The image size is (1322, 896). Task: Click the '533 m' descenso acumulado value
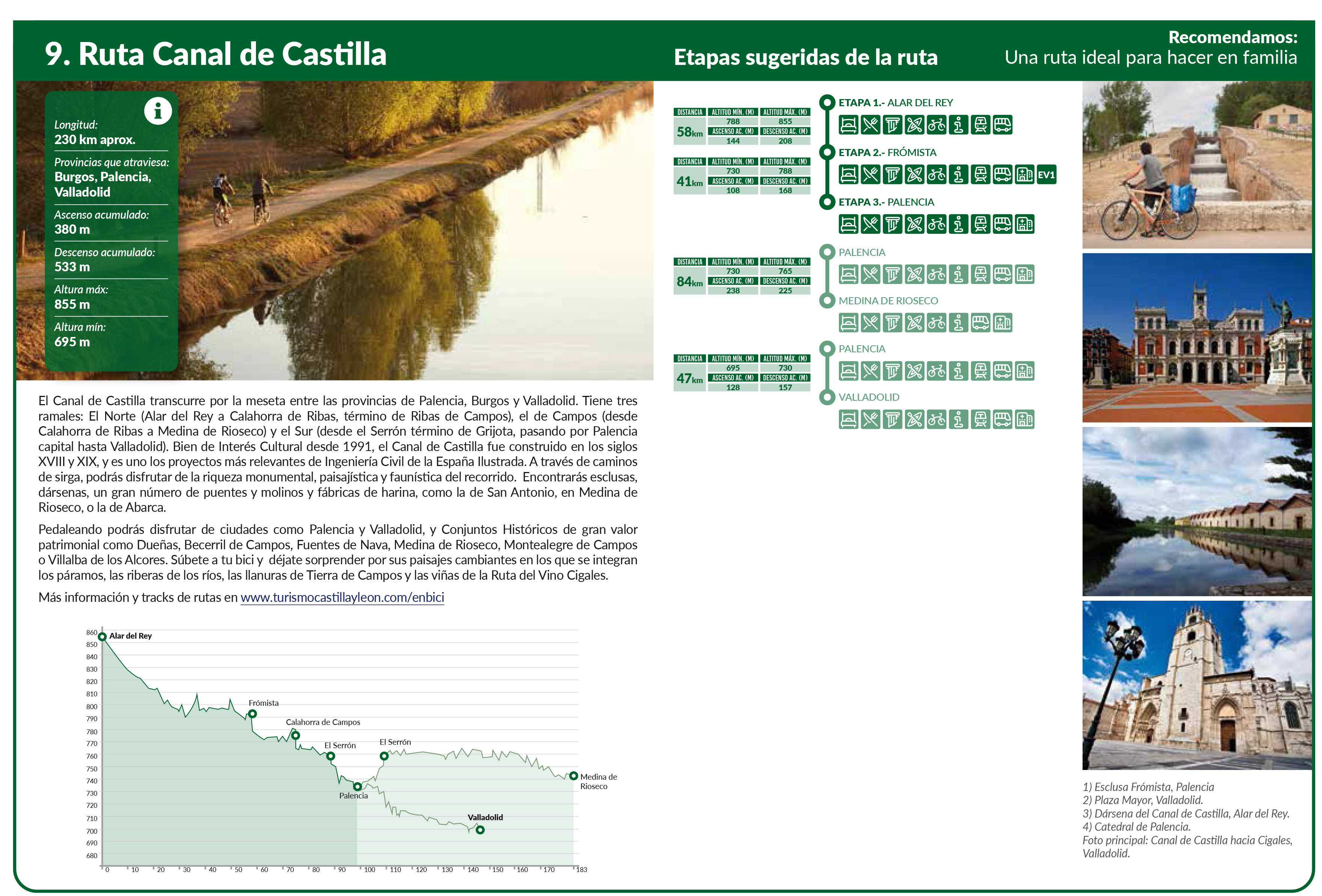pos(72,267)
